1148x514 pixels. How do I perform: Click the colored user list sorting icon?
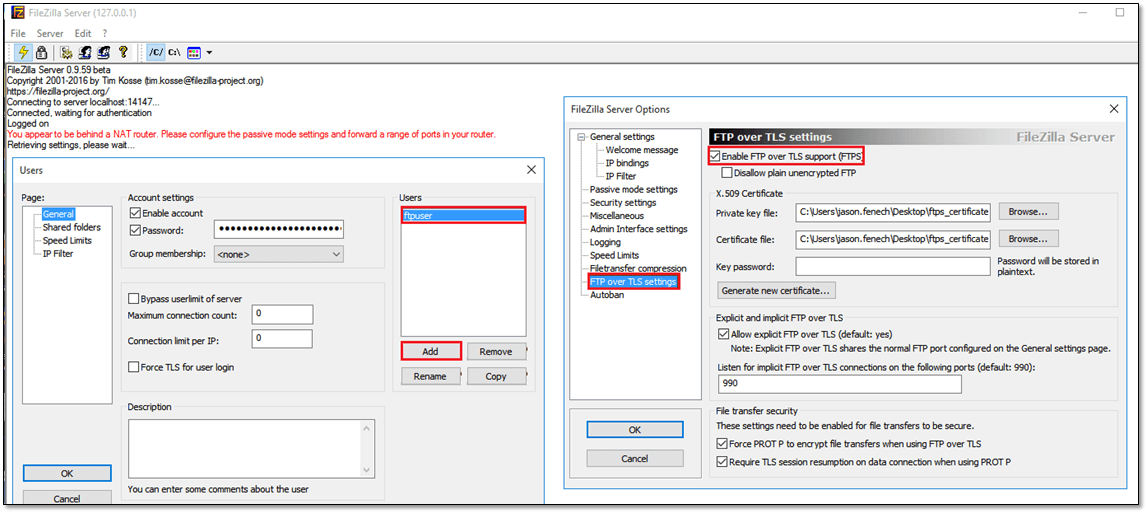(194, 53)
